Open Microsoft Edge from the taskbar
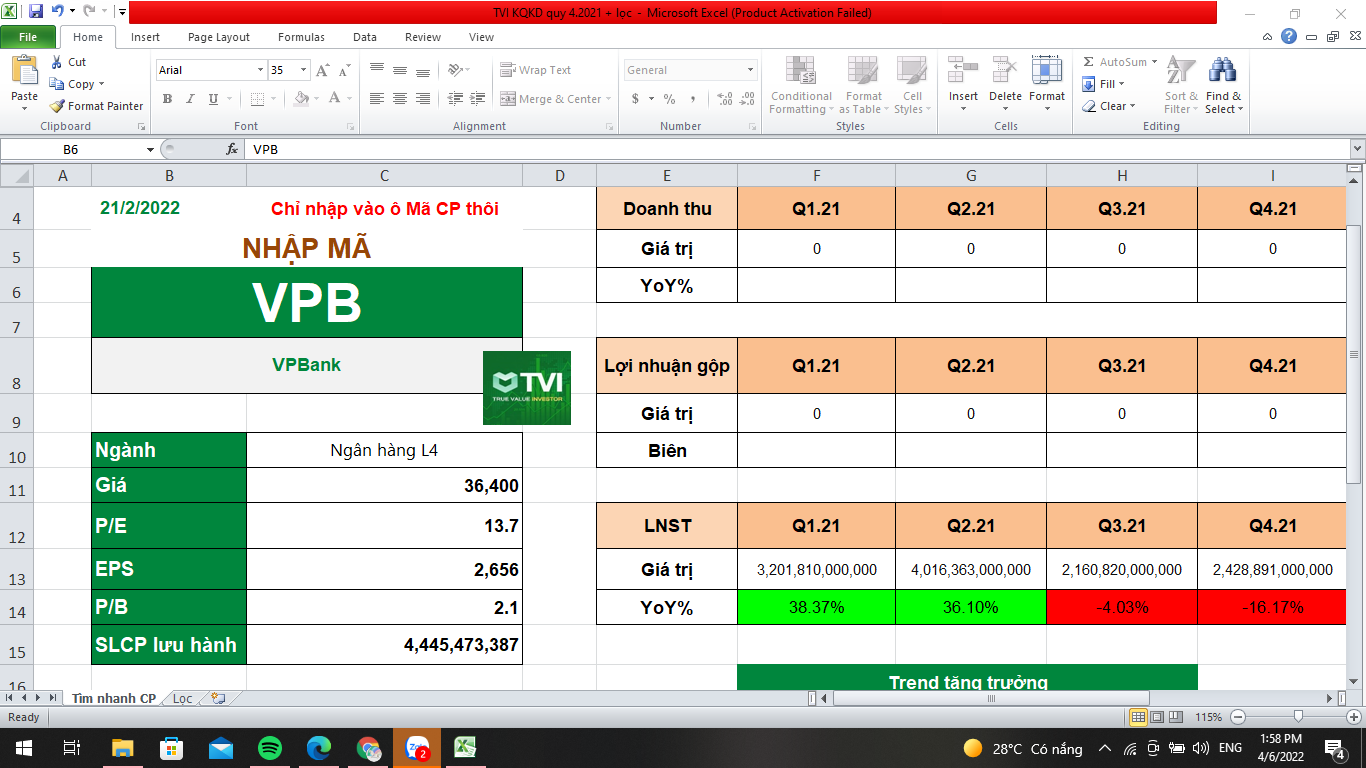Image resolution: width=1366 pixels, height=768 pixels. click(x=319, y=748)
